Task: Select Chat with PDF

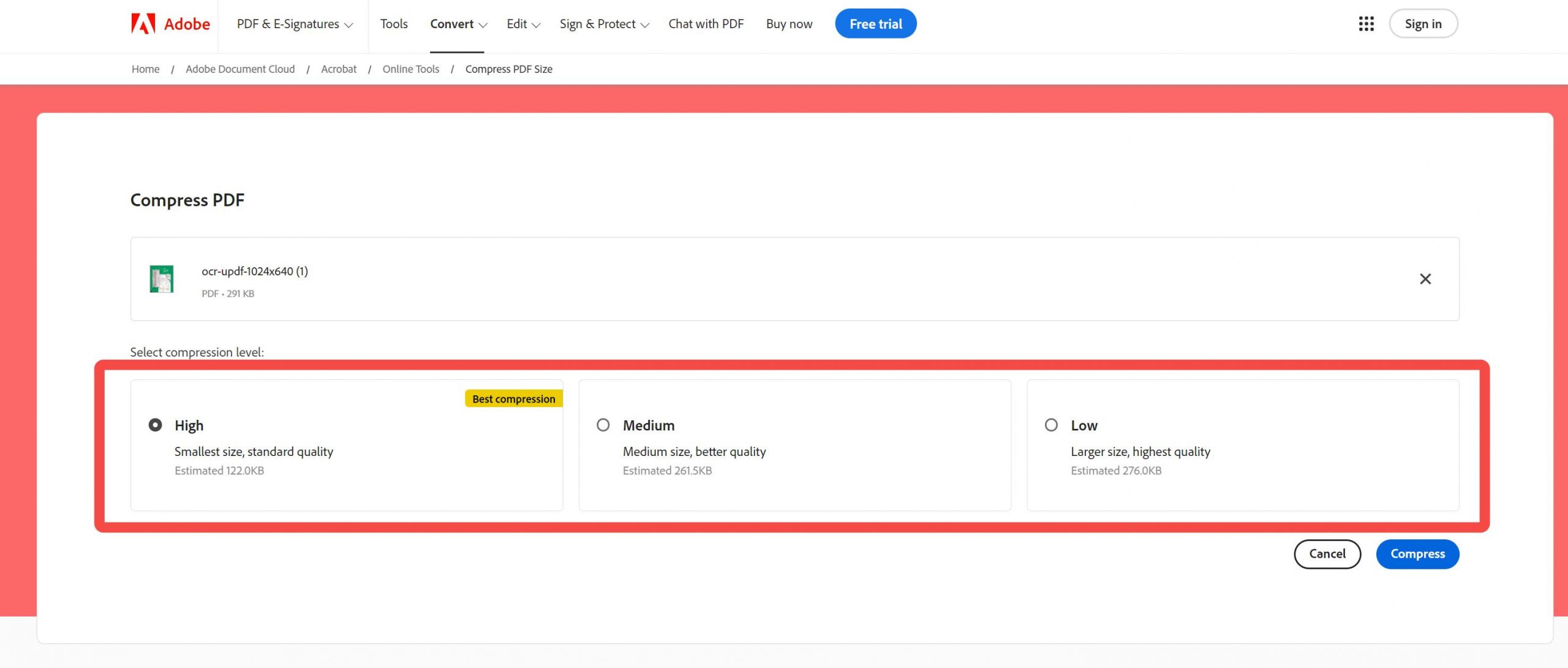Action: [706, 23]
